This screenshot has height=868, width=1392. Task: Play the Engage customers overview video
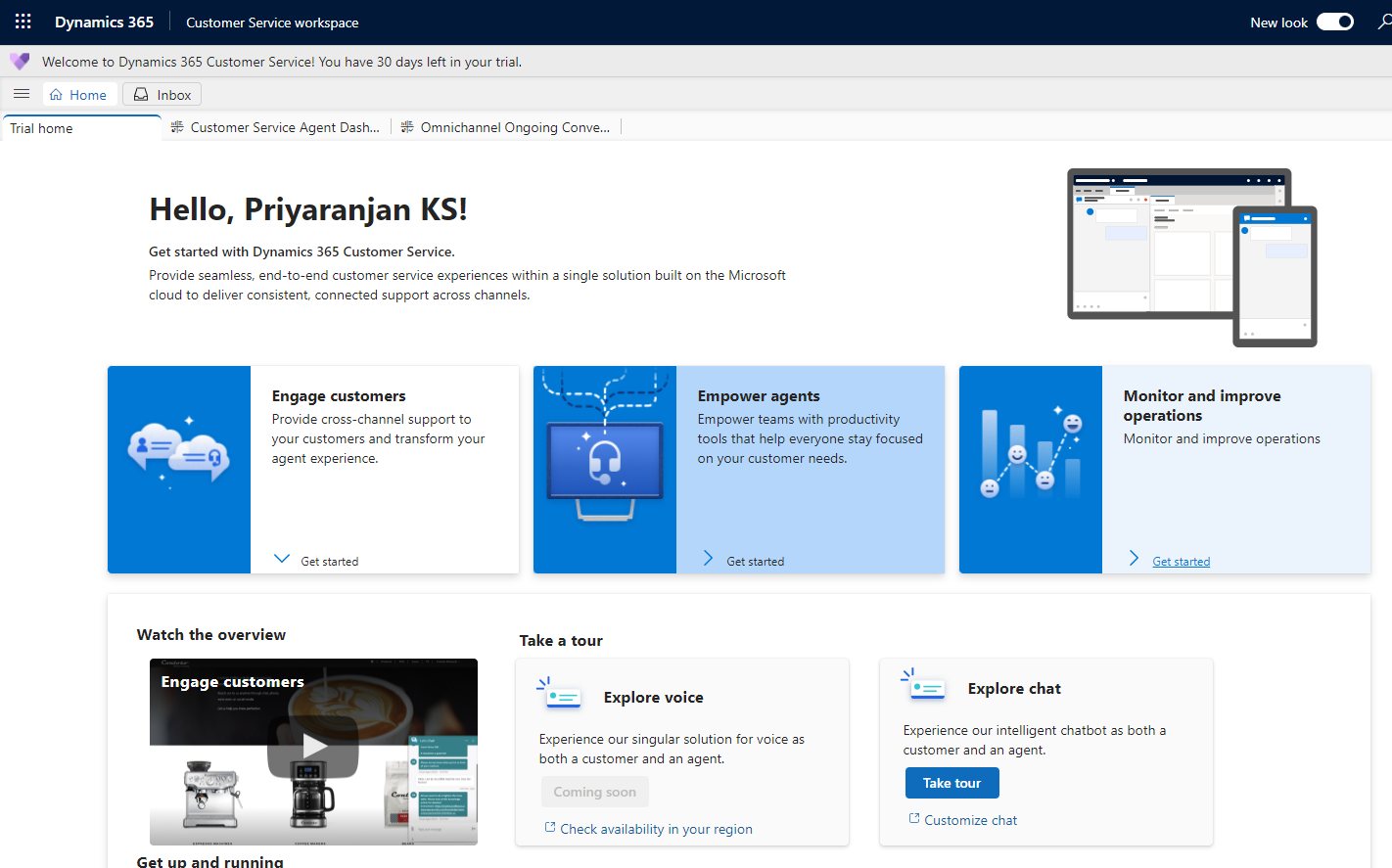coord(313,747)
